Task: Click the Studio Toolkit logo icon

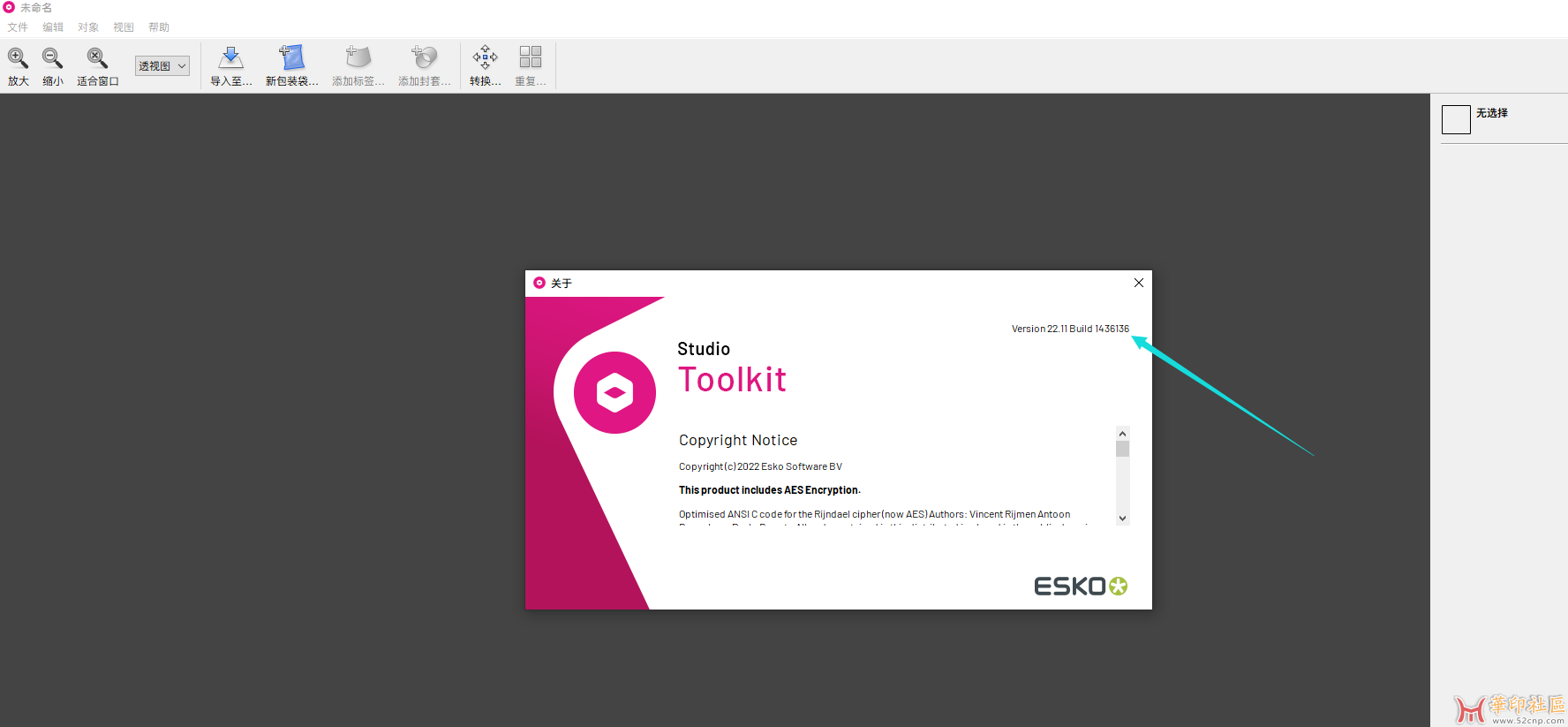Action: point(614,392)
